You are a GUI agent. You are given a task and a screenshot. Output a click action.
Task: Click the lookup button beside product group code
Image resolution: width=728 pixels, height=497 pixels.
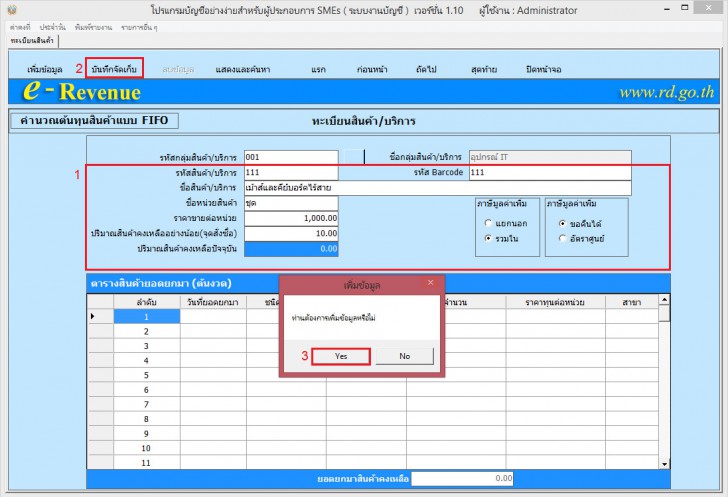[354, 157]
